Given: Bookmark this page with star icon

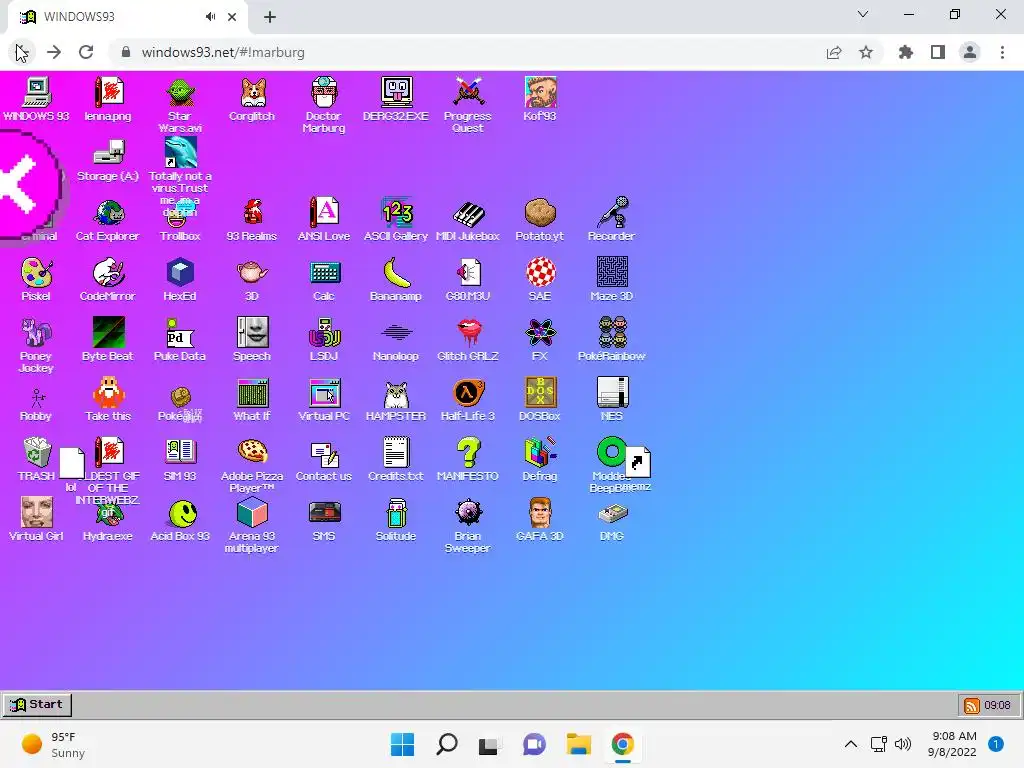Looking at the screenshot, I should click(x=866, y=52).
